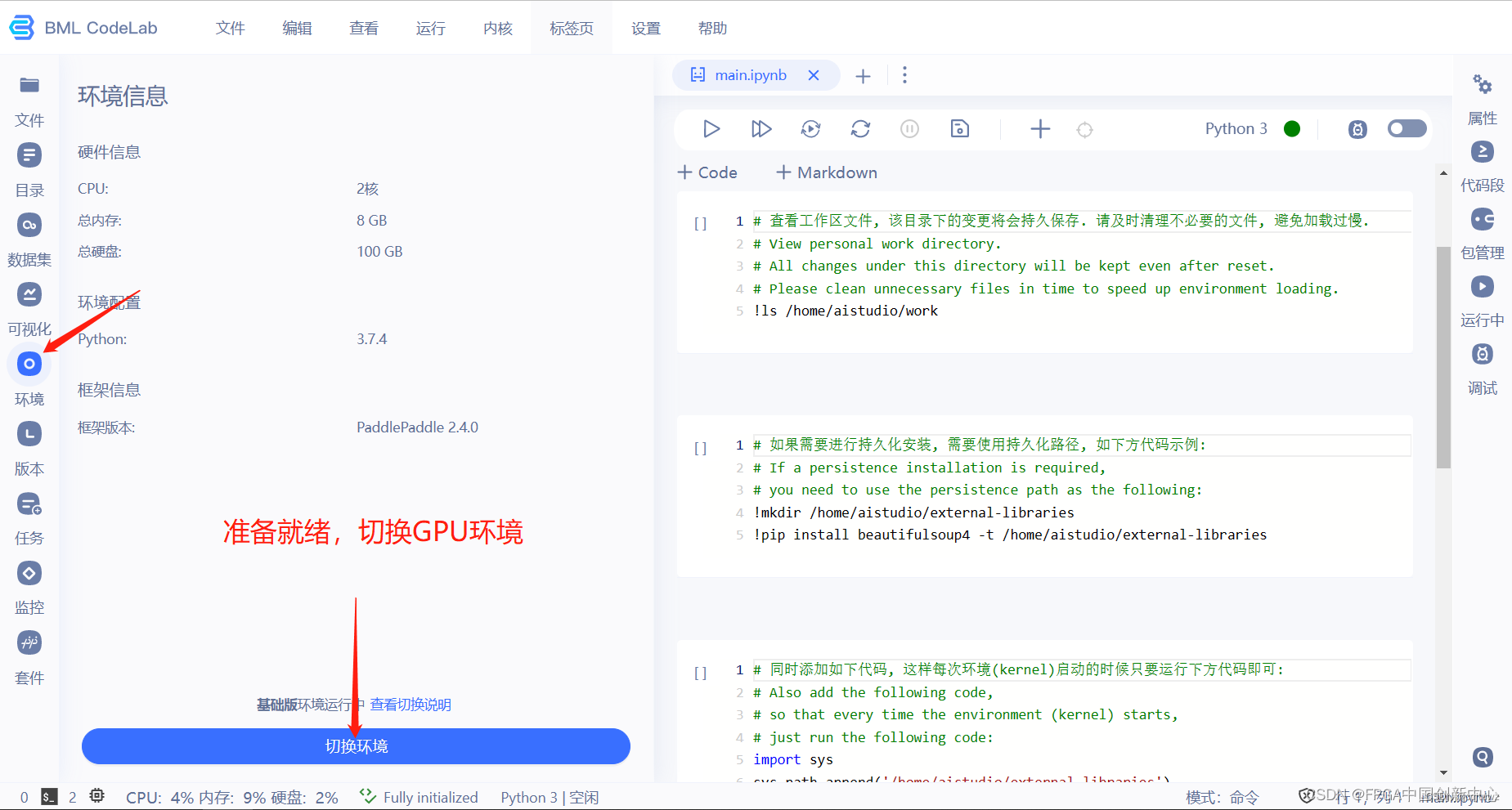
Task: Open the 查看 menu
Action: coord(364,29)
